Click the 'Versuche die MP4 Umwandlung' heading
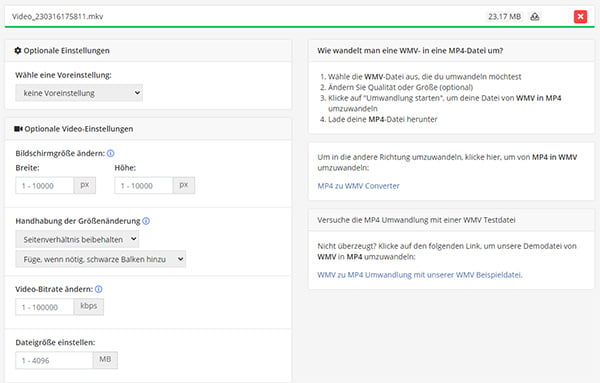This screenshot has width=600, height=383. [x=416, y=220]
